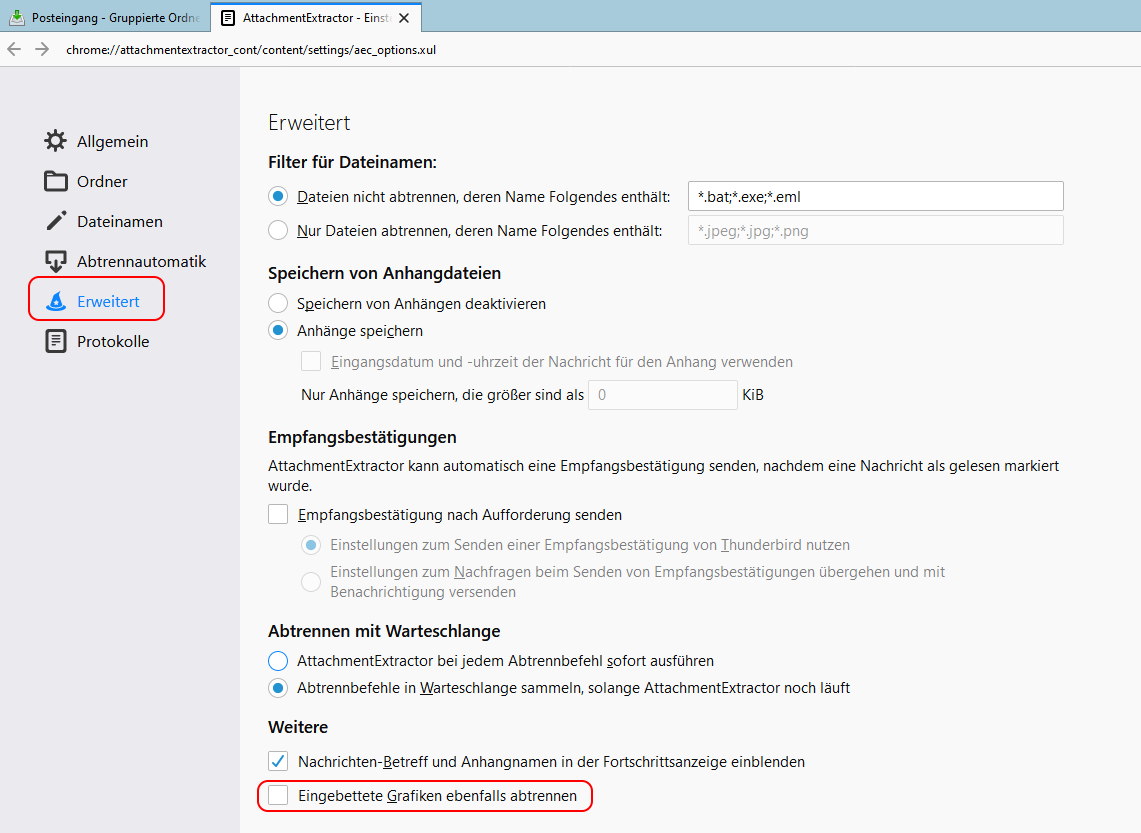The width and height of the screenshot is (1141, 833).
Task: Click the back arrow navigation icon
Action: pos(14,49)
